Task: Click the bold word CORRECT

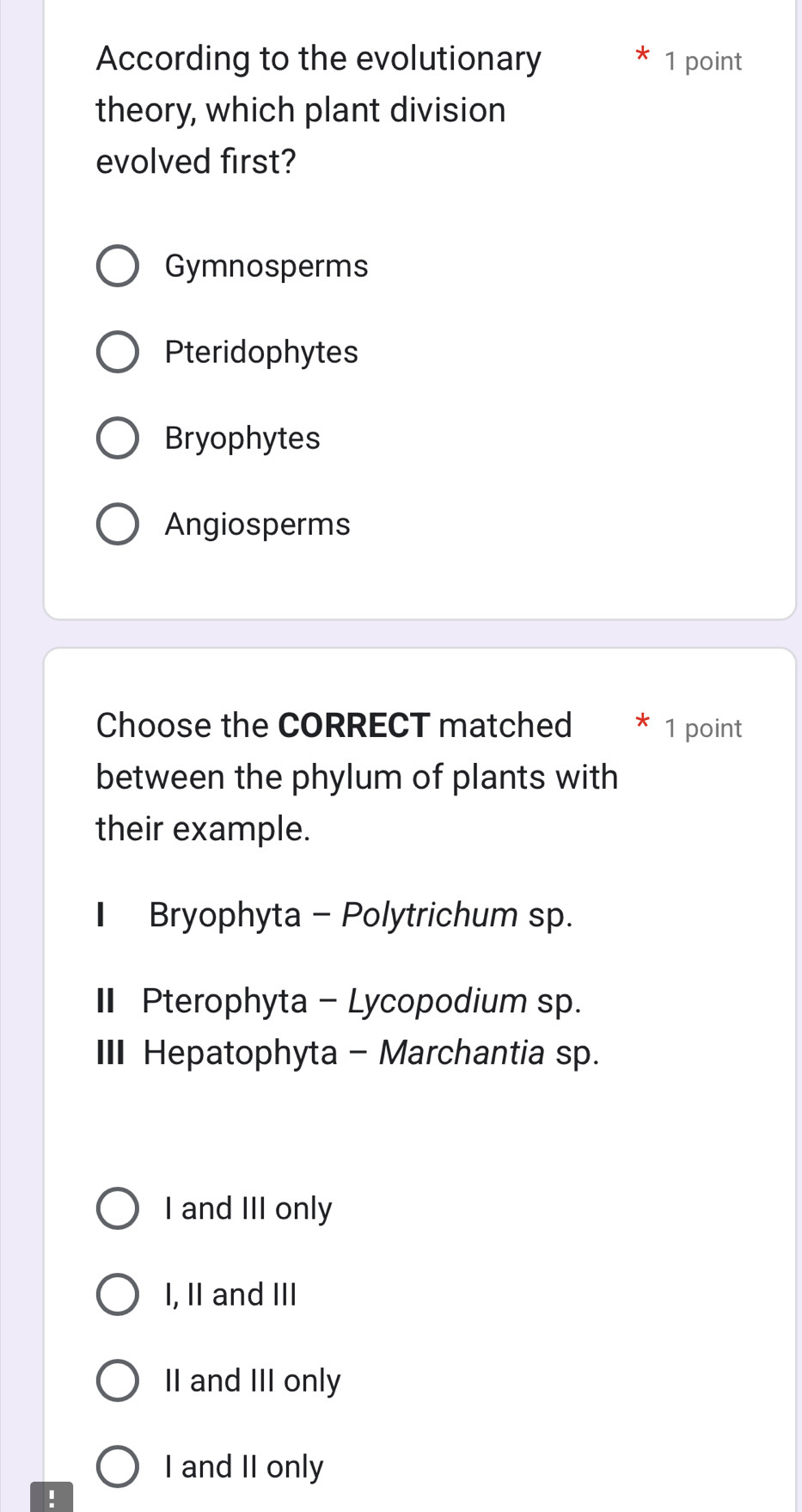Action: [353, 725]
